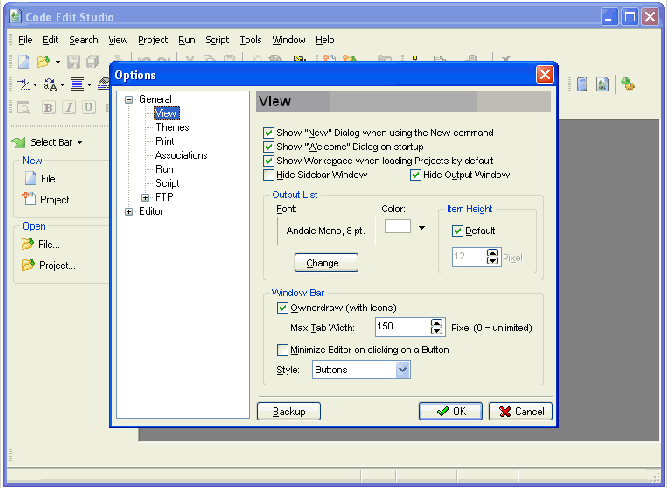
Task: Select Script in the options tree
Action: (167, 184)
